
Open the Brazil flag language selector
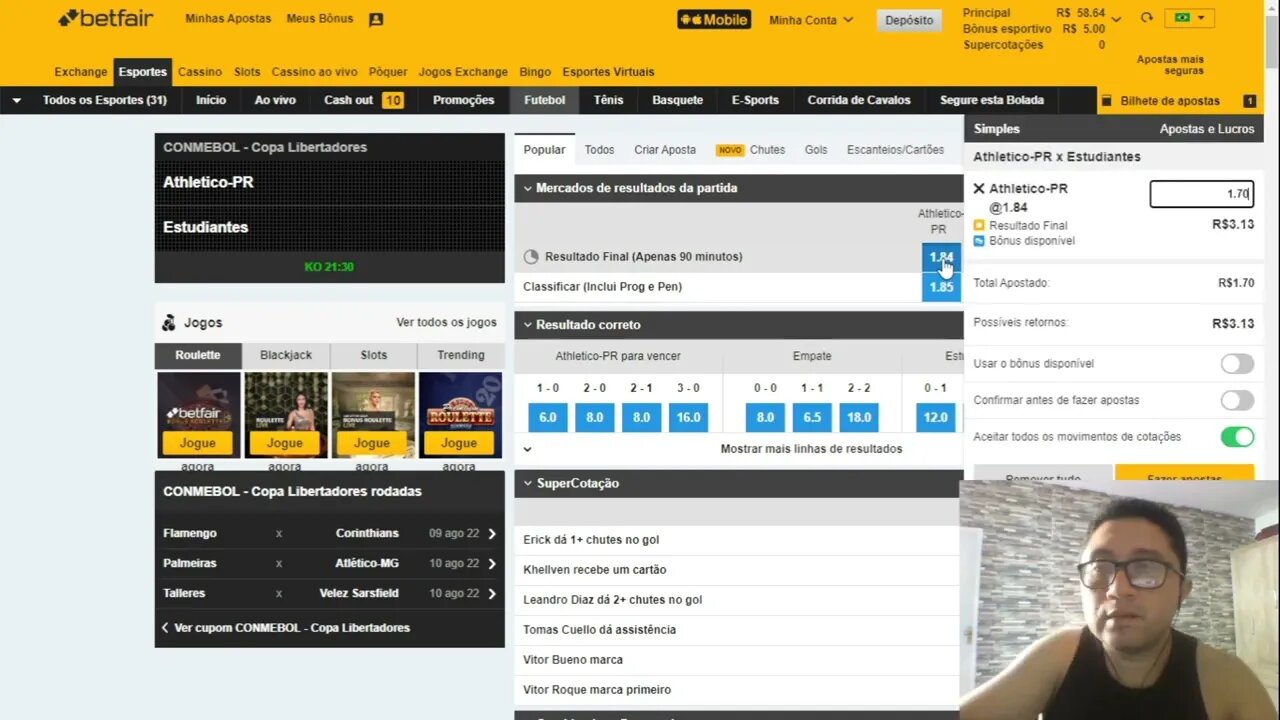[1190, 18]
